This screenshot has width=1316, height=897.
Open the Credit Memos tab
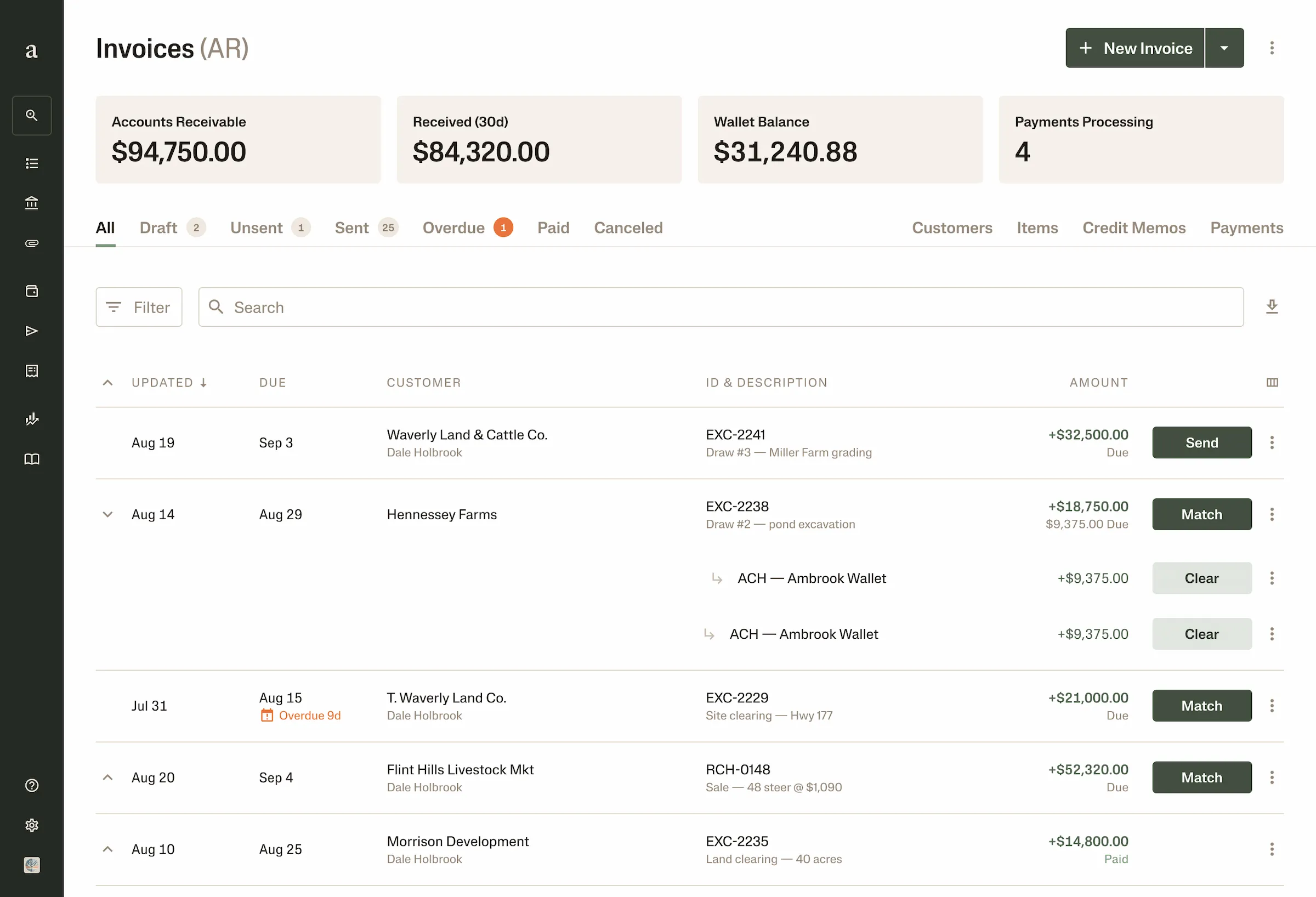[x=1135, y=228]
